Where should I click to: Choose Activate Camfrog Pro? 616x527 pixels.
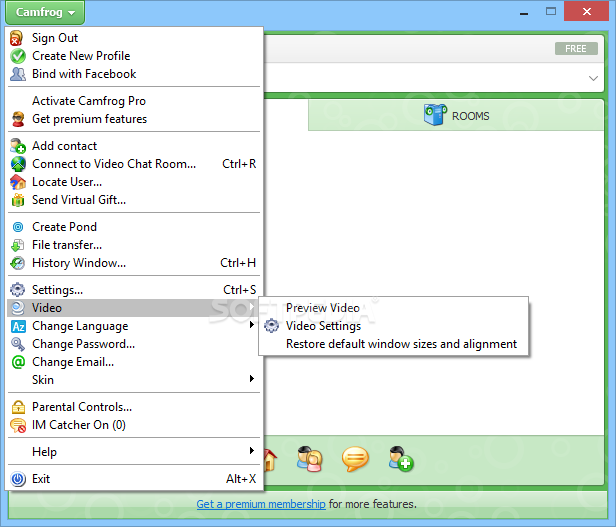tap(89, 101)
